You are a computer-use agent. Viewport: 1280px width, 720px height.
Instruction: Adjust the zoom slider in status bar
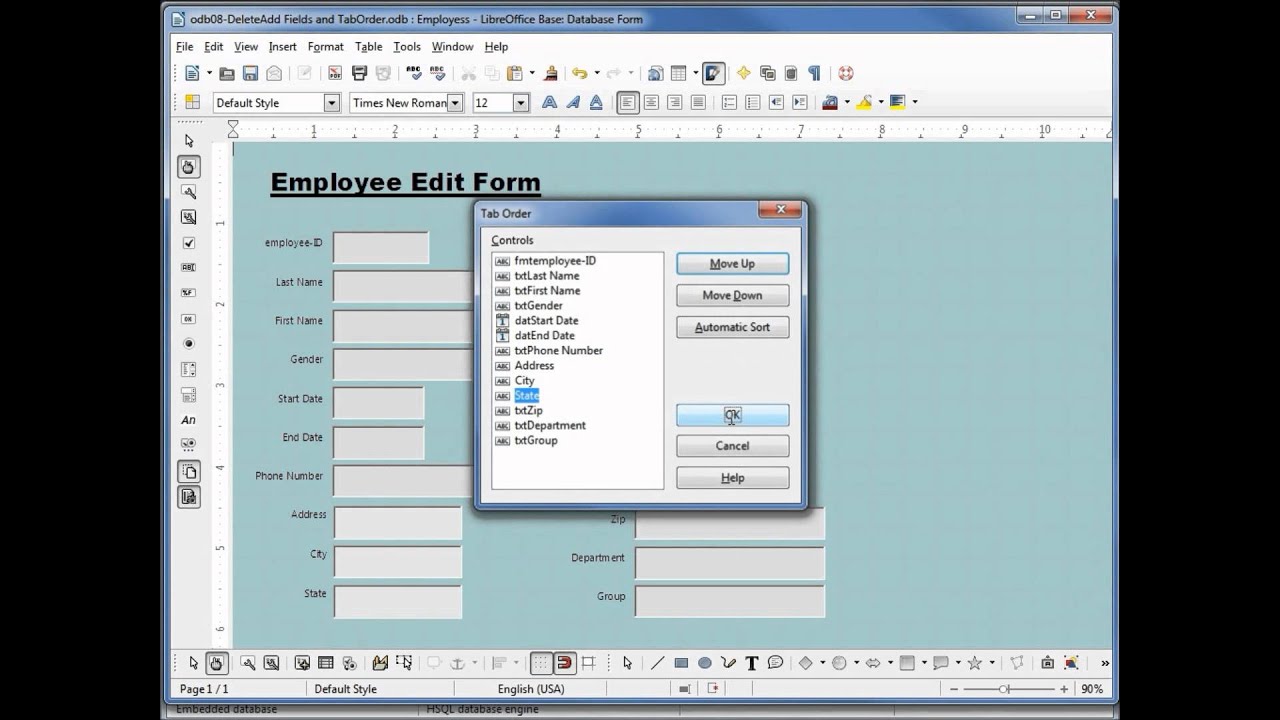(1004, 689)
